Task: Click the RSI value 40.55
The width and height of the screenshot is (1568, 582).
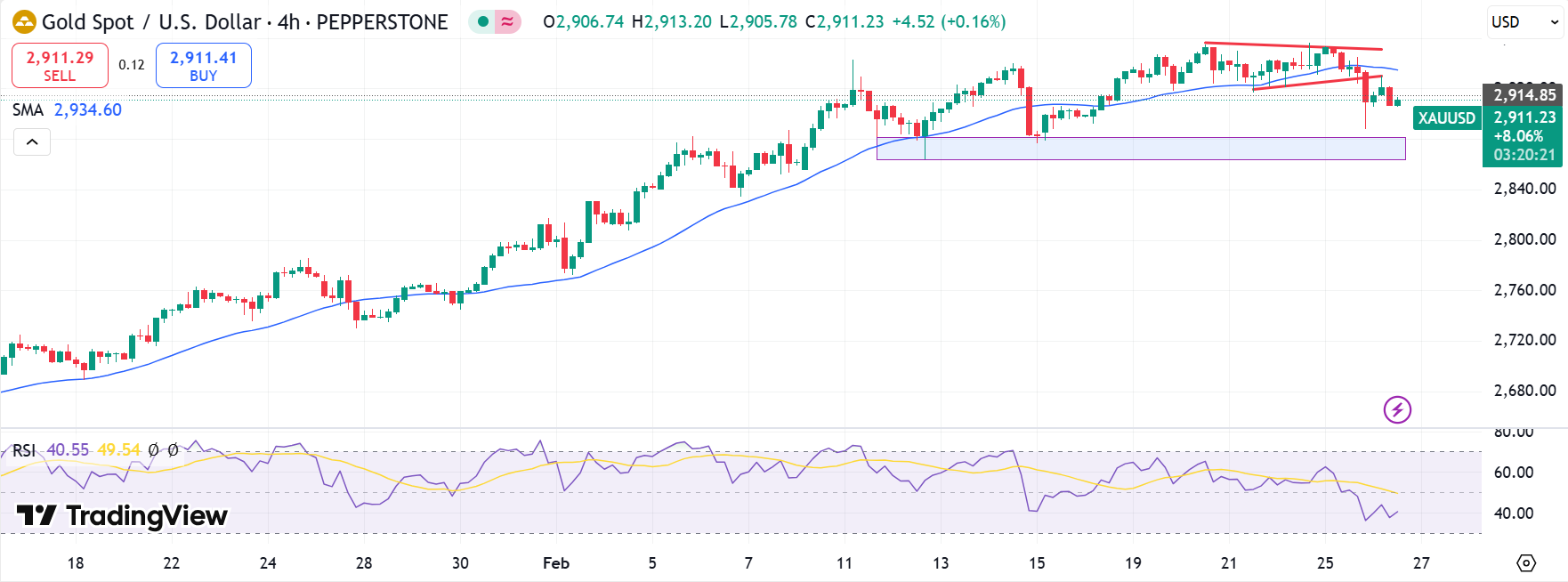Action: pos(68,450)
